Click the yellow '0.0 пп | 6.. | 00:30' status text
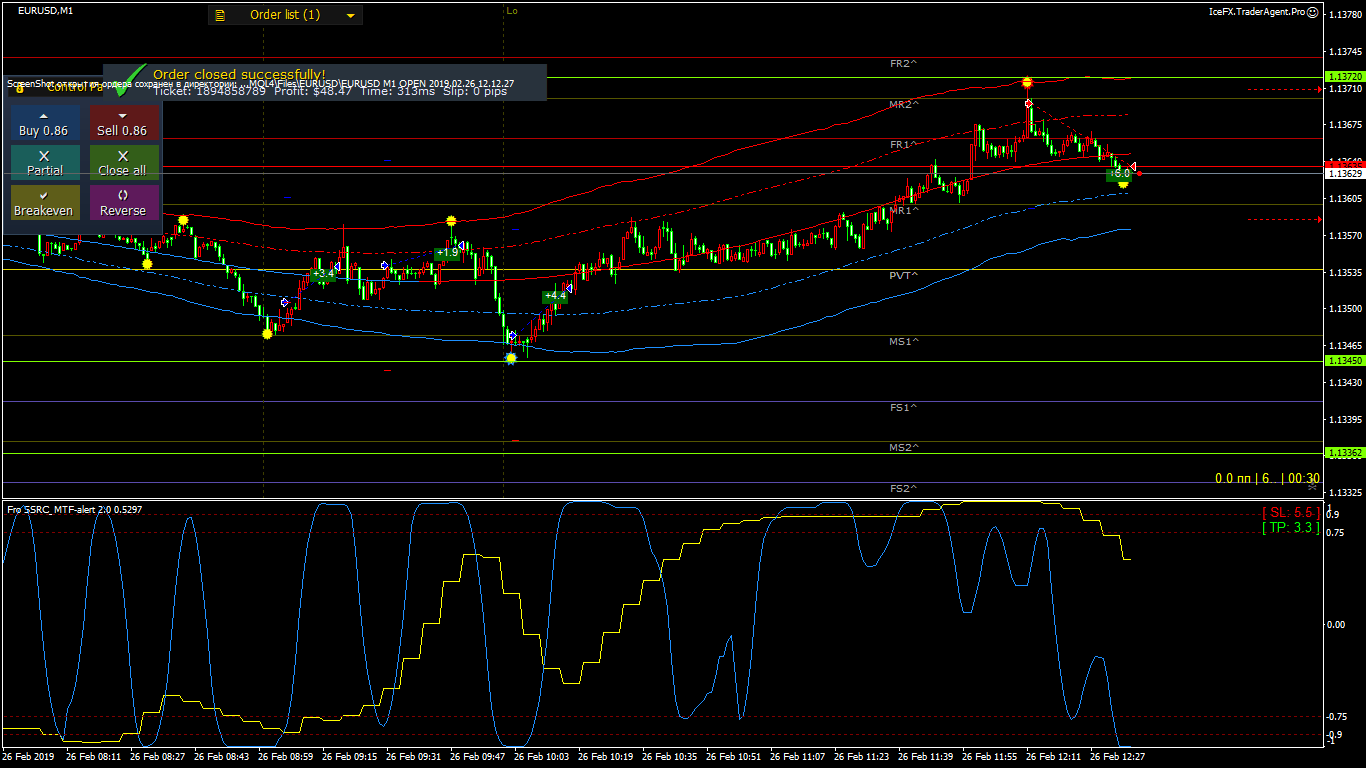Viewport: 1366px width, 768px height. coord(1267,479)
